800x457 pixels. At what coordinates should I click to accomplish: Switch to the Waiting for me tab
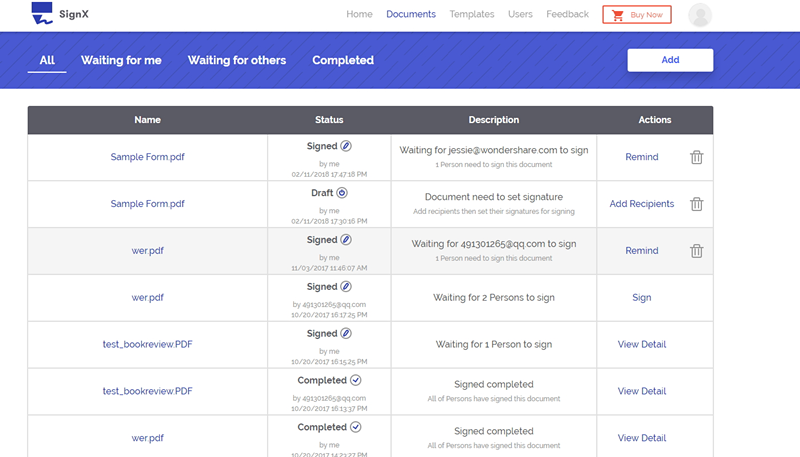[x=121, y=60]
